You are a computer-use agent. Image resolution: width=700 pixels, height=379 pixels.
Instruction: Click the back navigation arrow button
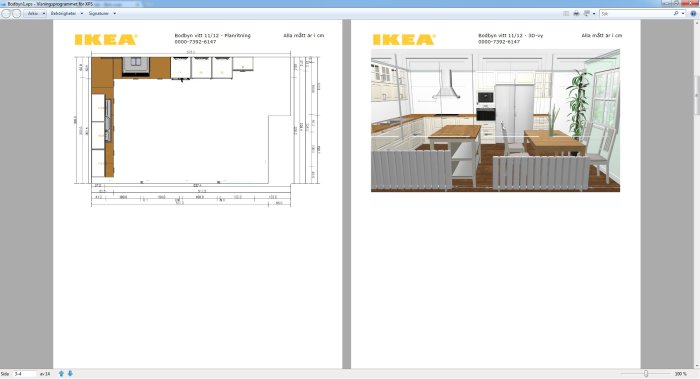click(x=6, y=13)
